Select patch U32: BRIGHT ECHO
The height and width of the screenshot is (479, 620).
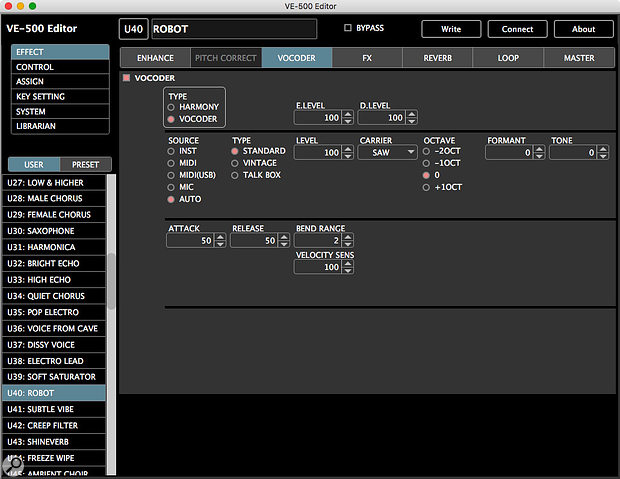[x=54, y=263]
